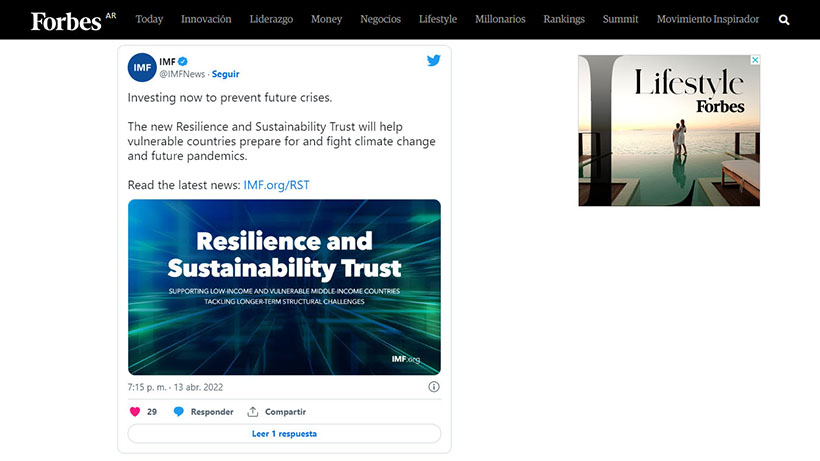This screenshot has height=461, width=820.
Task: Click the Twitter bird icon on tweet
Action: click(434, 61)
